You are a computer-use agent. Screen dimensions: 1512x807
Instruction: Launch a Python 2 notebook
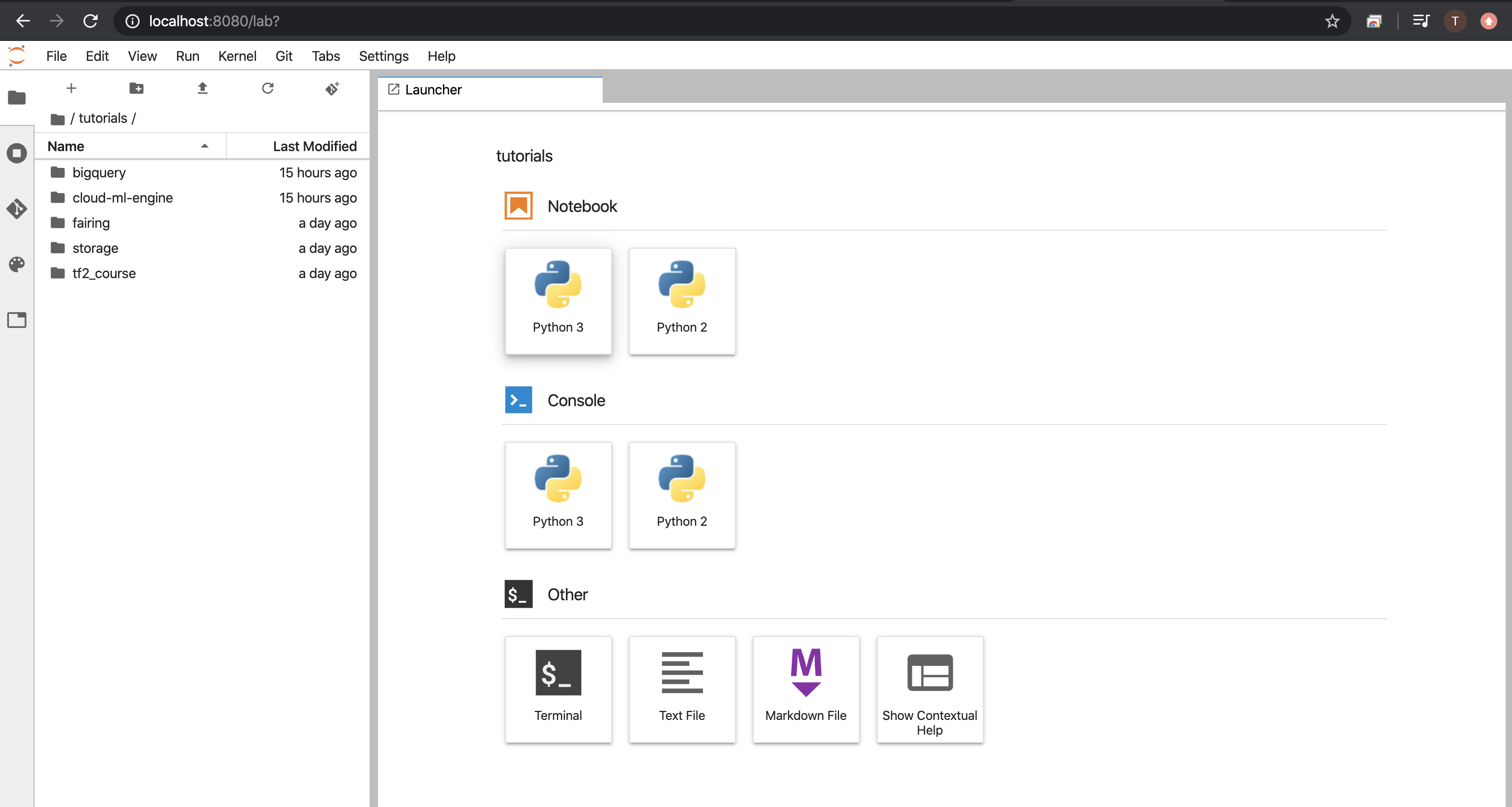point(682,302)
